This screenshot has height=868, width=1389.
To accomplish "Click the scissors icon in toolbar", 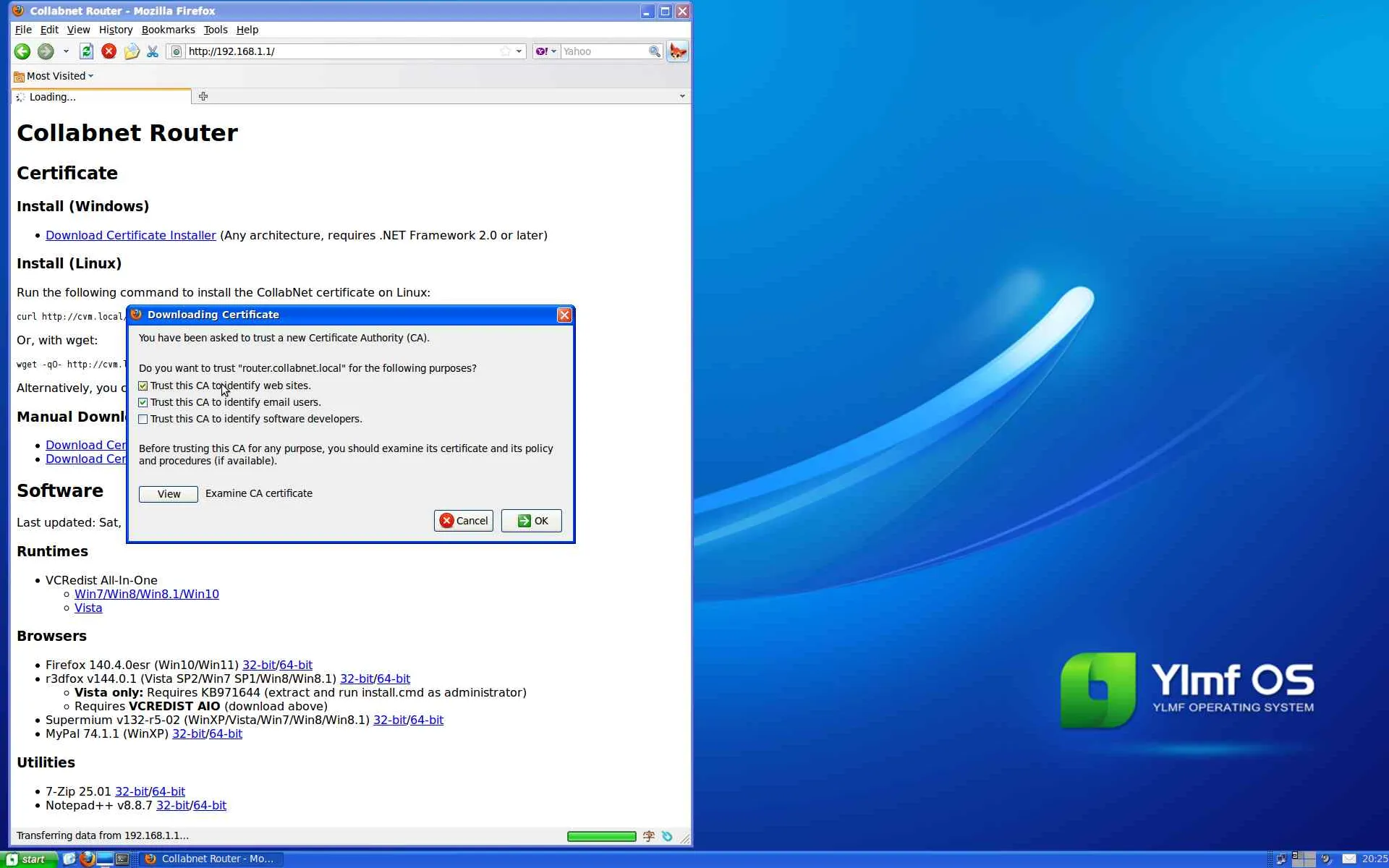I will click(153, 51).
